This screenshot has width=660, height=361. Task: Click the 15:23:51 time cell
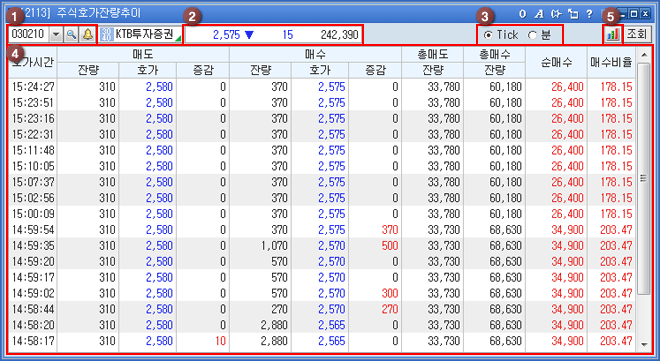(33, 103)
